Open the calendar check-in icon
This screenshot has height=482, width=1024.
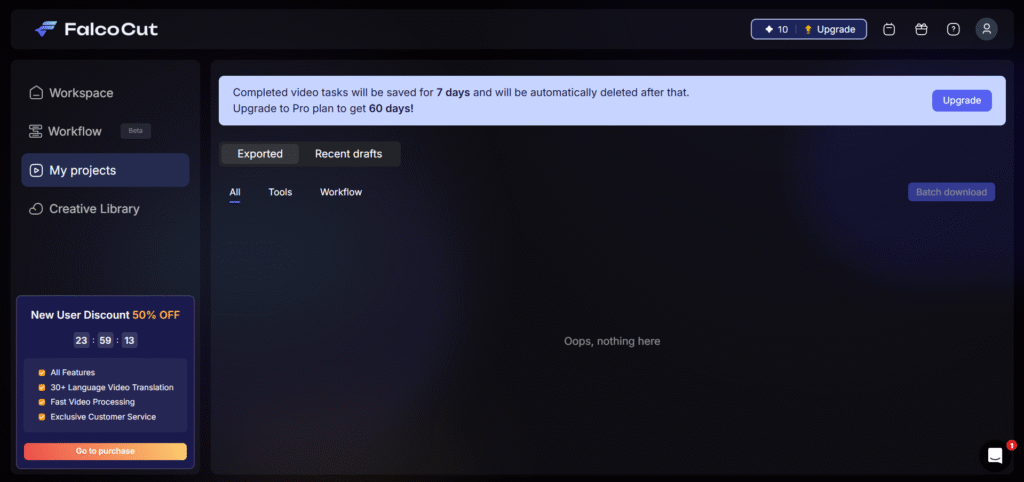[x=889, y=29]
